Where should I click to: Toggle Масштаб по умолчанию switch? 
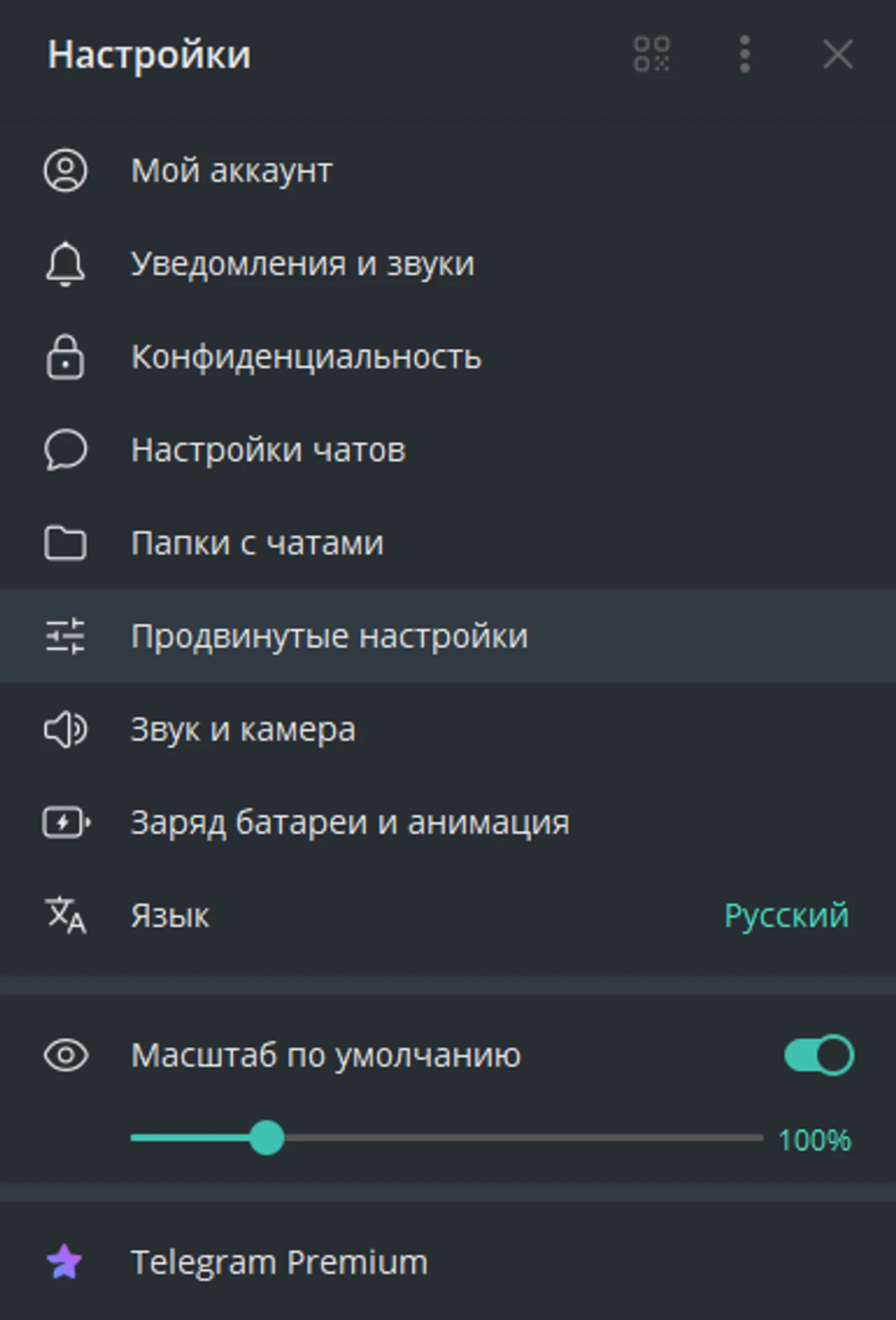(819, 1055)
